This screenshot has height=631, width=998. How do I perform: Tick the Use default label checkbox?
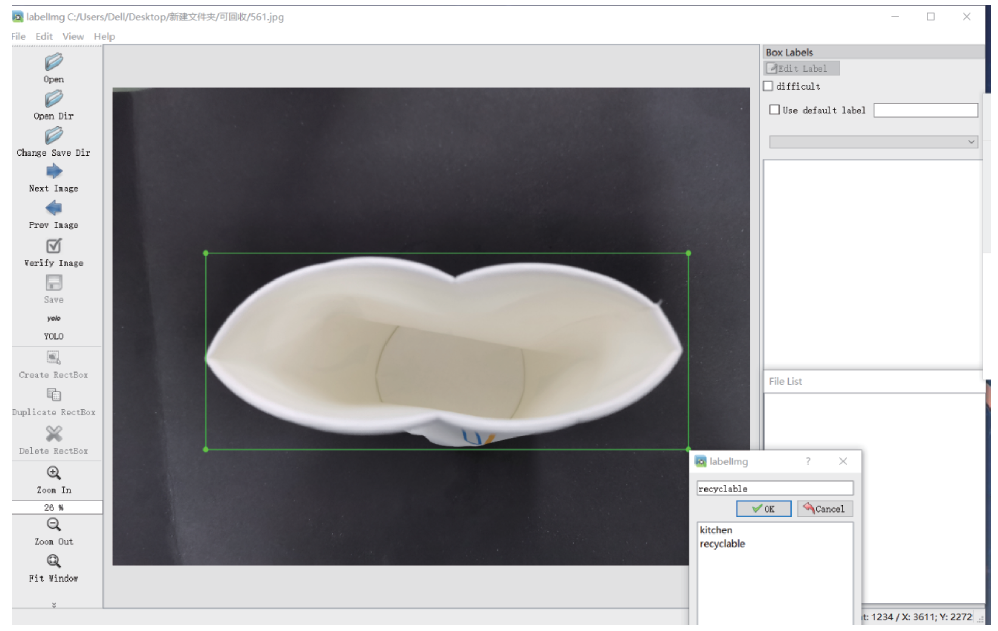pos(774,110)
